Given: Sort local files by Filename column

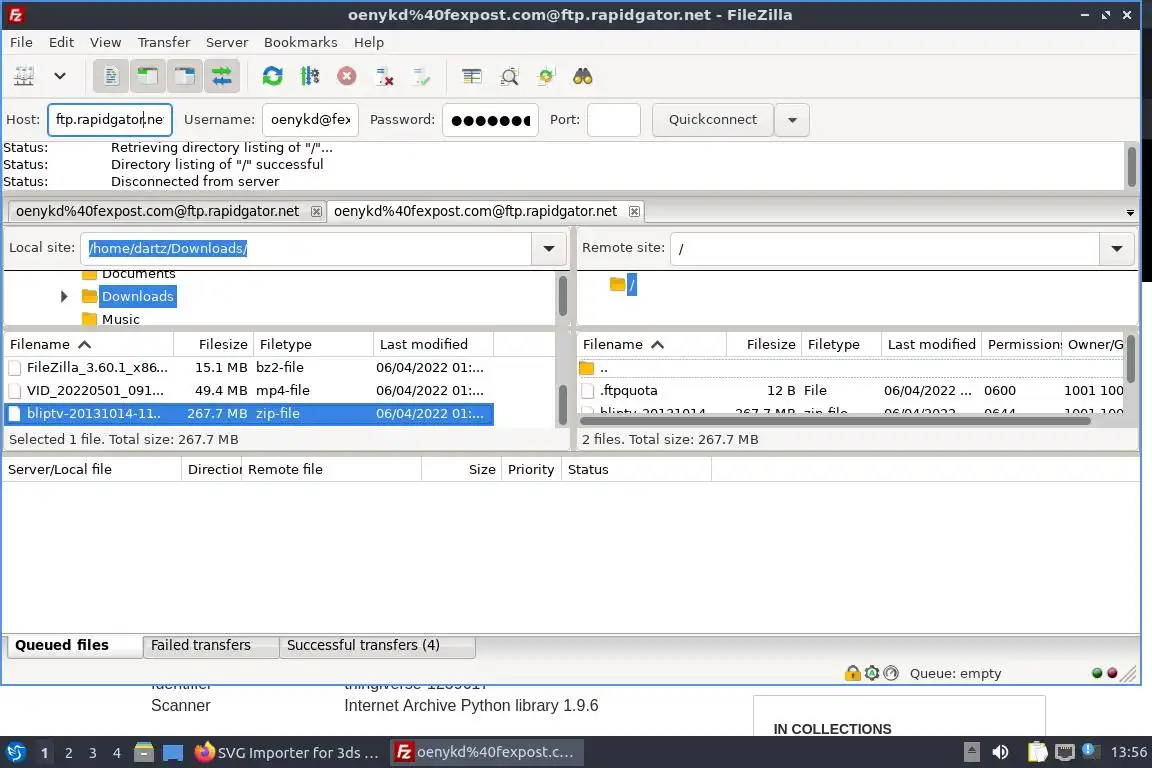Looking at the screenshot, I should 89,344.
